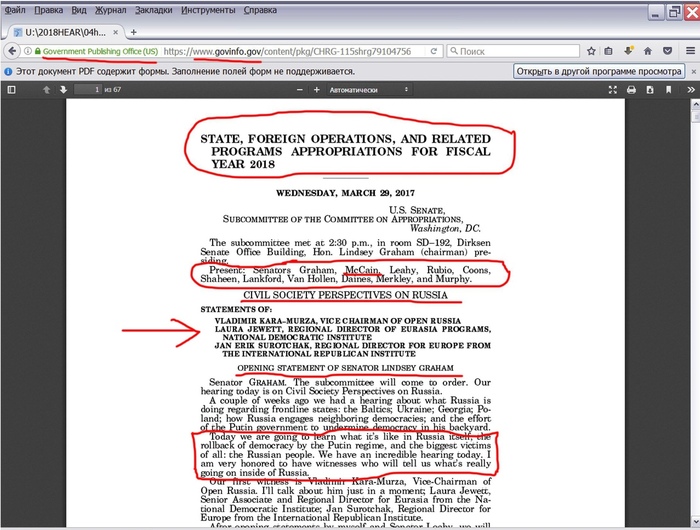Click the "Washington, DC." text
The height and width of the screenshot is (530, 700).
(x=445, y=228)
